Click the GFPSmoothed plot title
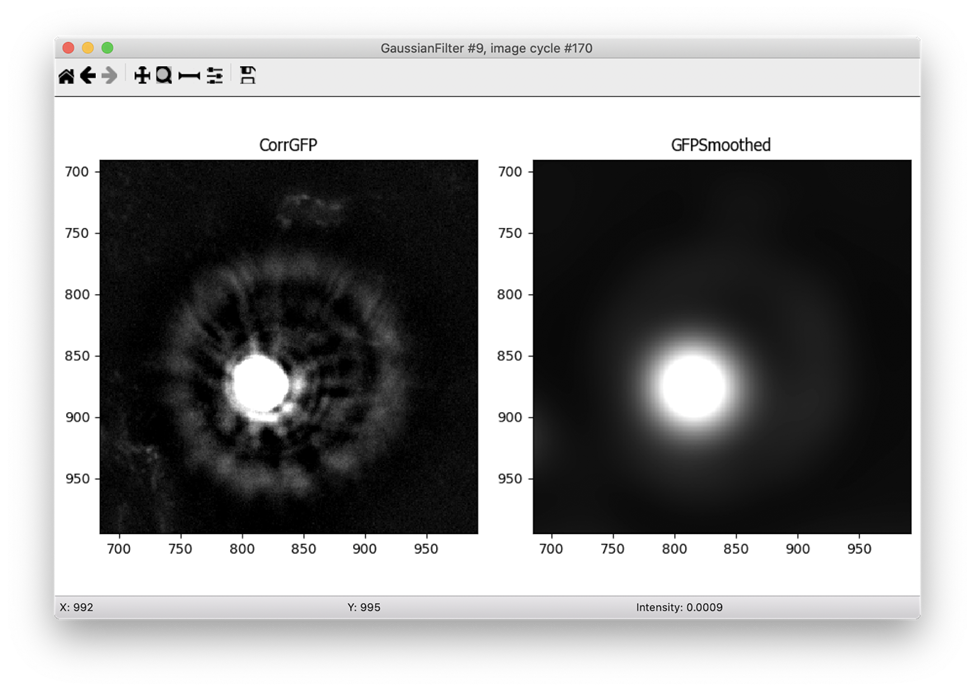Viewport: 975px width, 691px height. tap(721, 146)
